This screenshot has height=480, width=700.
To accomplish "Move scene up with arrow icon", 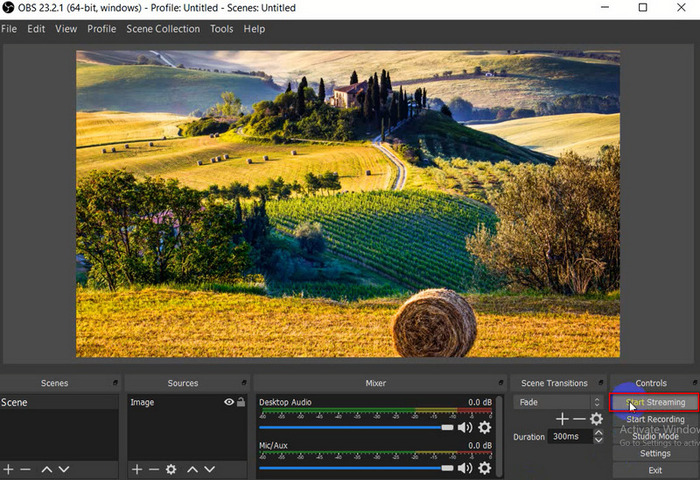I will coord(46,469).
